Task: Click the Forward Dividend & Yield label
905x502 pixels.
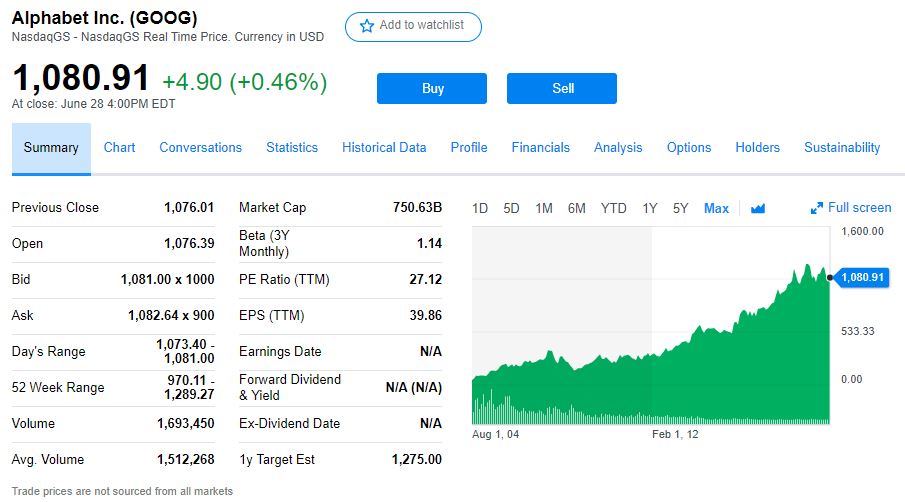Action: [x=290, y=387]
